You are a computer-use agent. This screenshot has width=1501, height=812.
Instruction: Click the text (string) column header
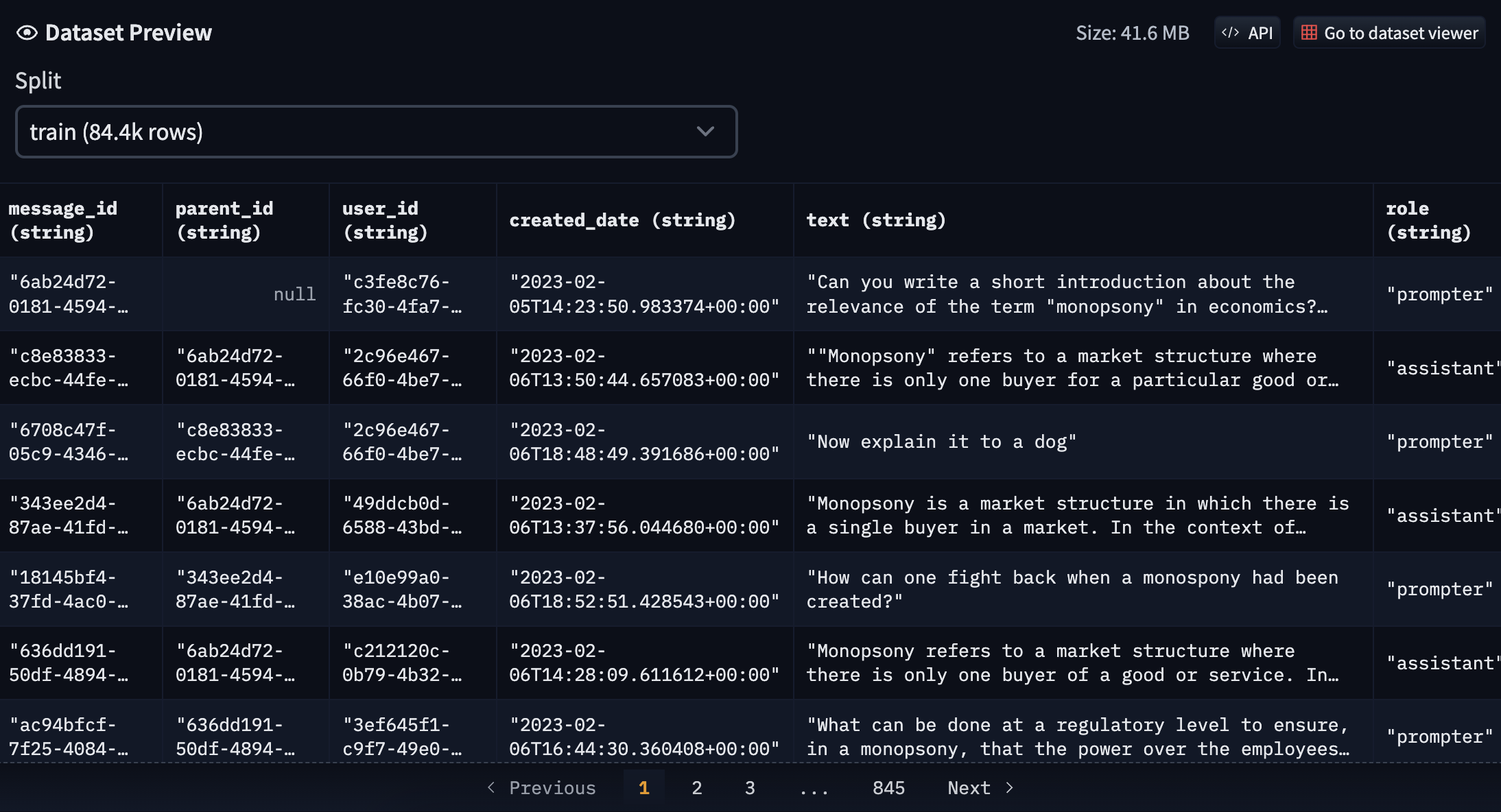876,220
